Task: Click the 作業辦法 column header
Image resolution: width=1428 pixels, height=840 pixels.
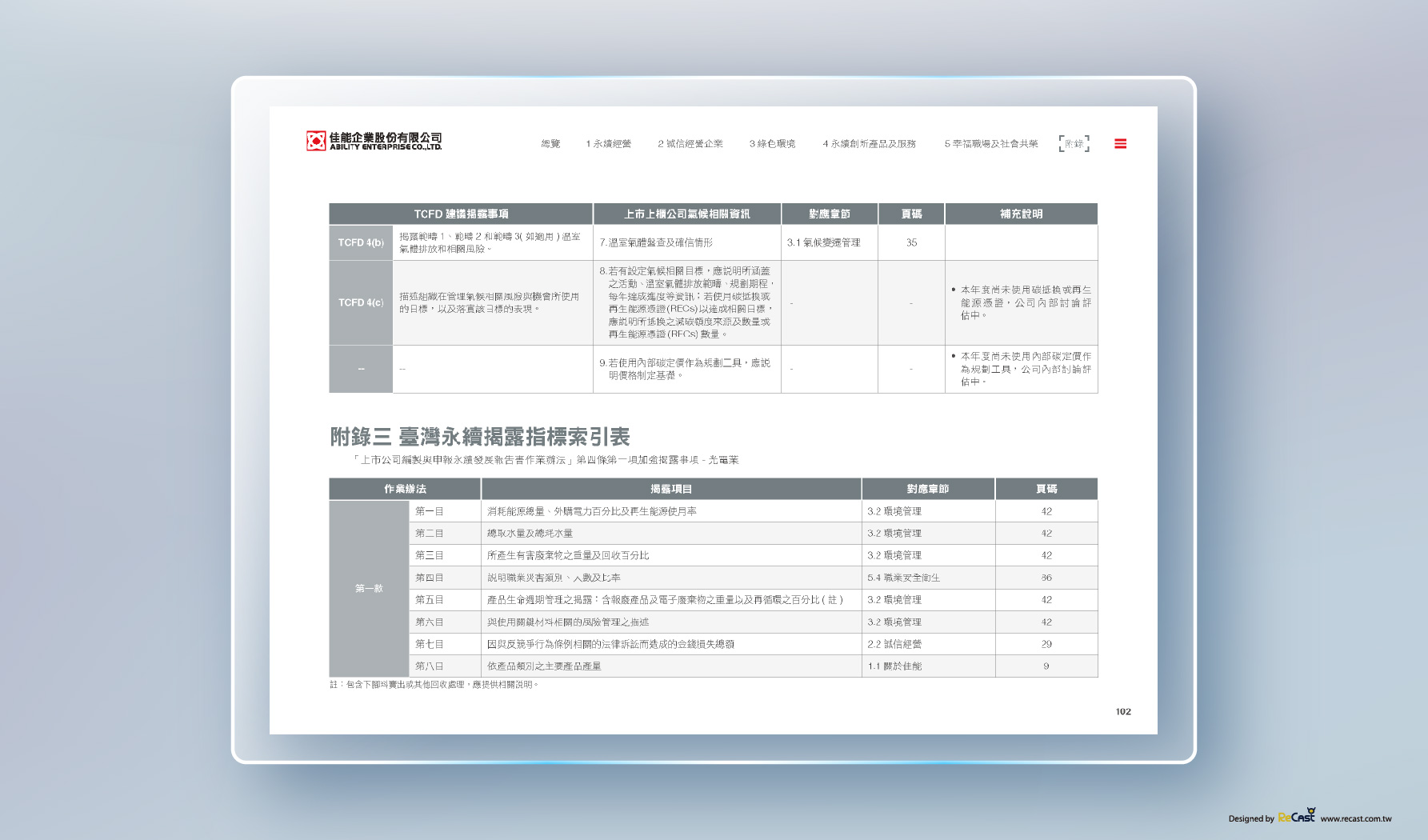Action: [x=405, y=489]
